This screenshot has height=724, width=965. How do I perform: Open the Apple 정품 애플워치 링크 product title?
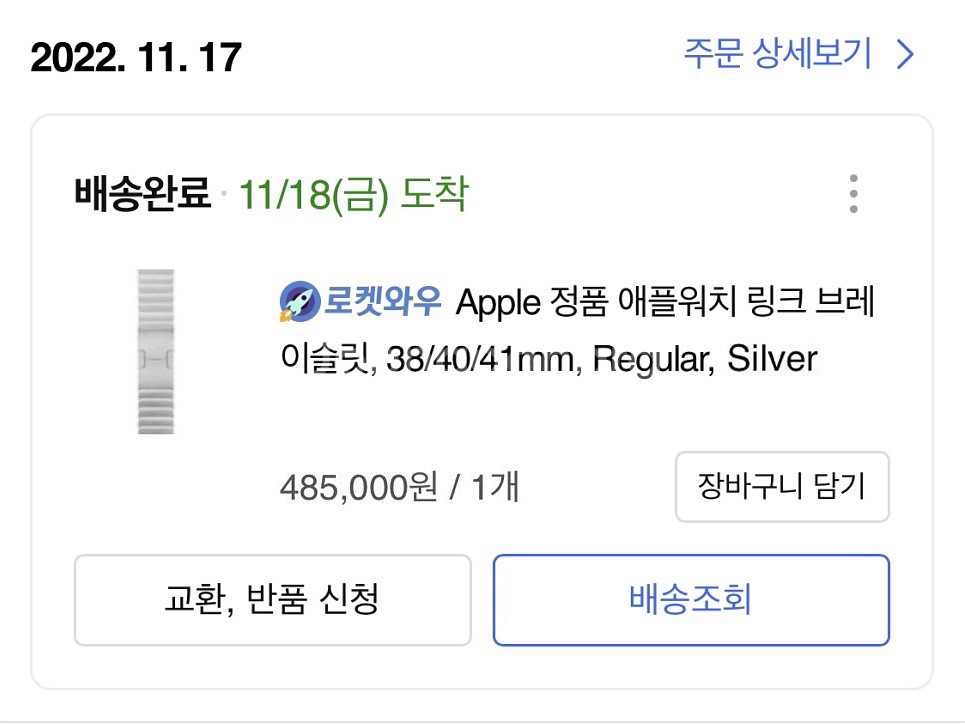665,302
